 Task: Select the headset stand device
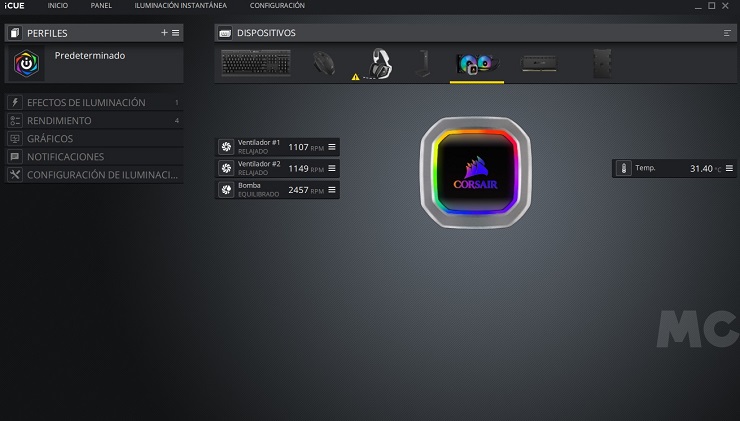click(x=422, y=63)
